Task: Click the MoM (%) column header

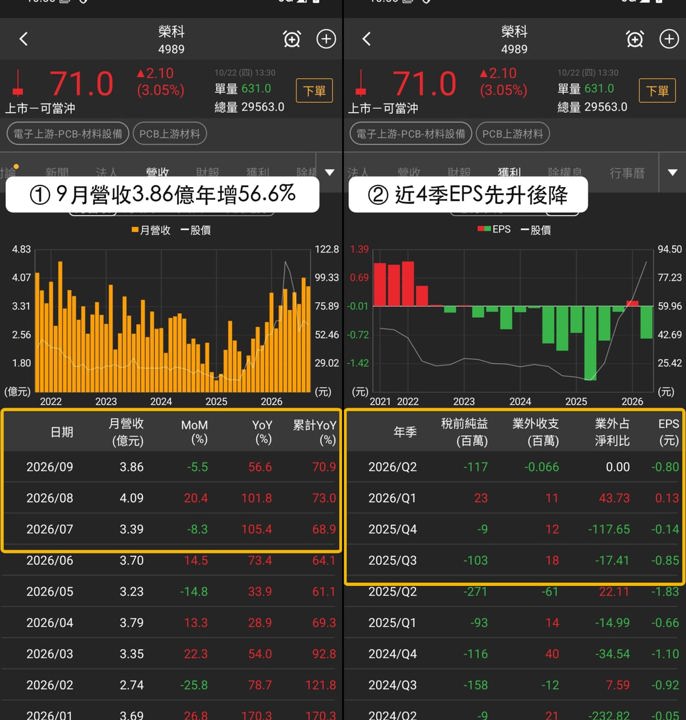Action: point(194,432)
